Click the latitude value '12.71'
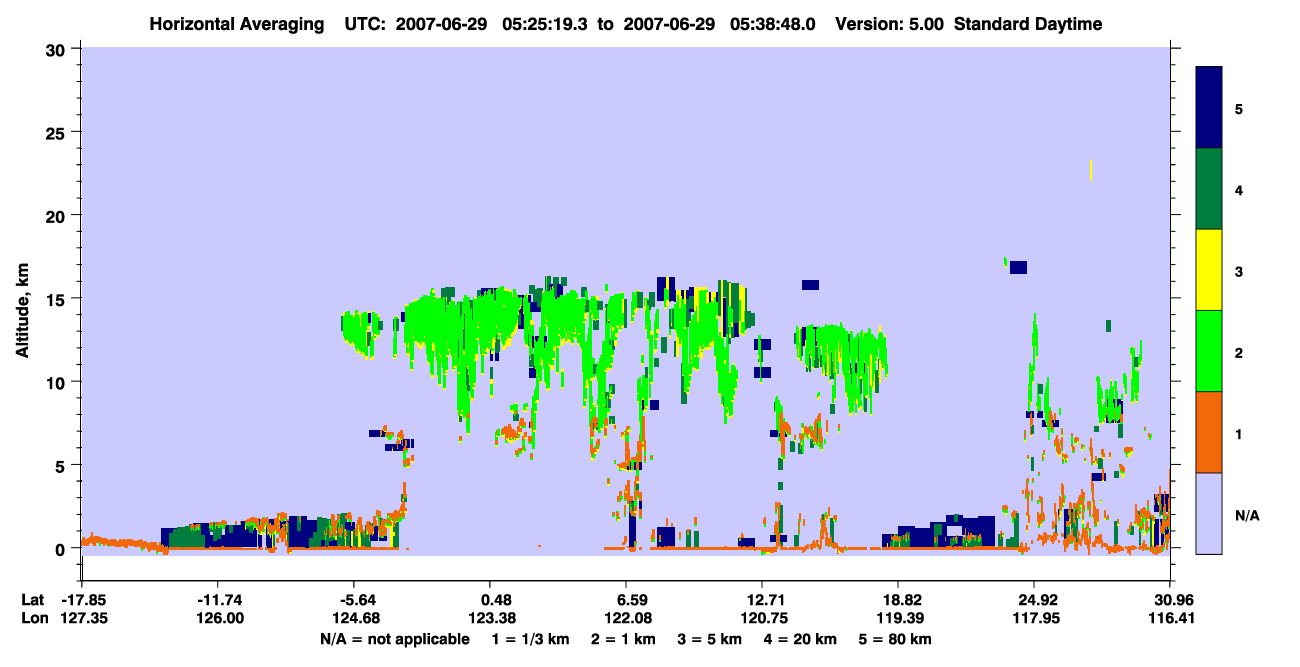This screenshot has height=667, width=1300. coord(762,600)
